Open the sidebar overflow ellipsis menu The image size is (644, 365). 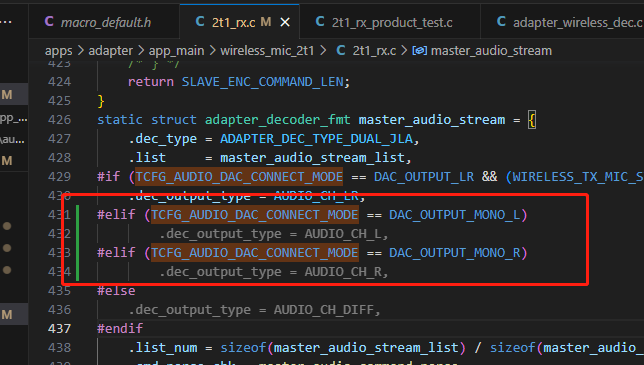click(x=6, y=21)
